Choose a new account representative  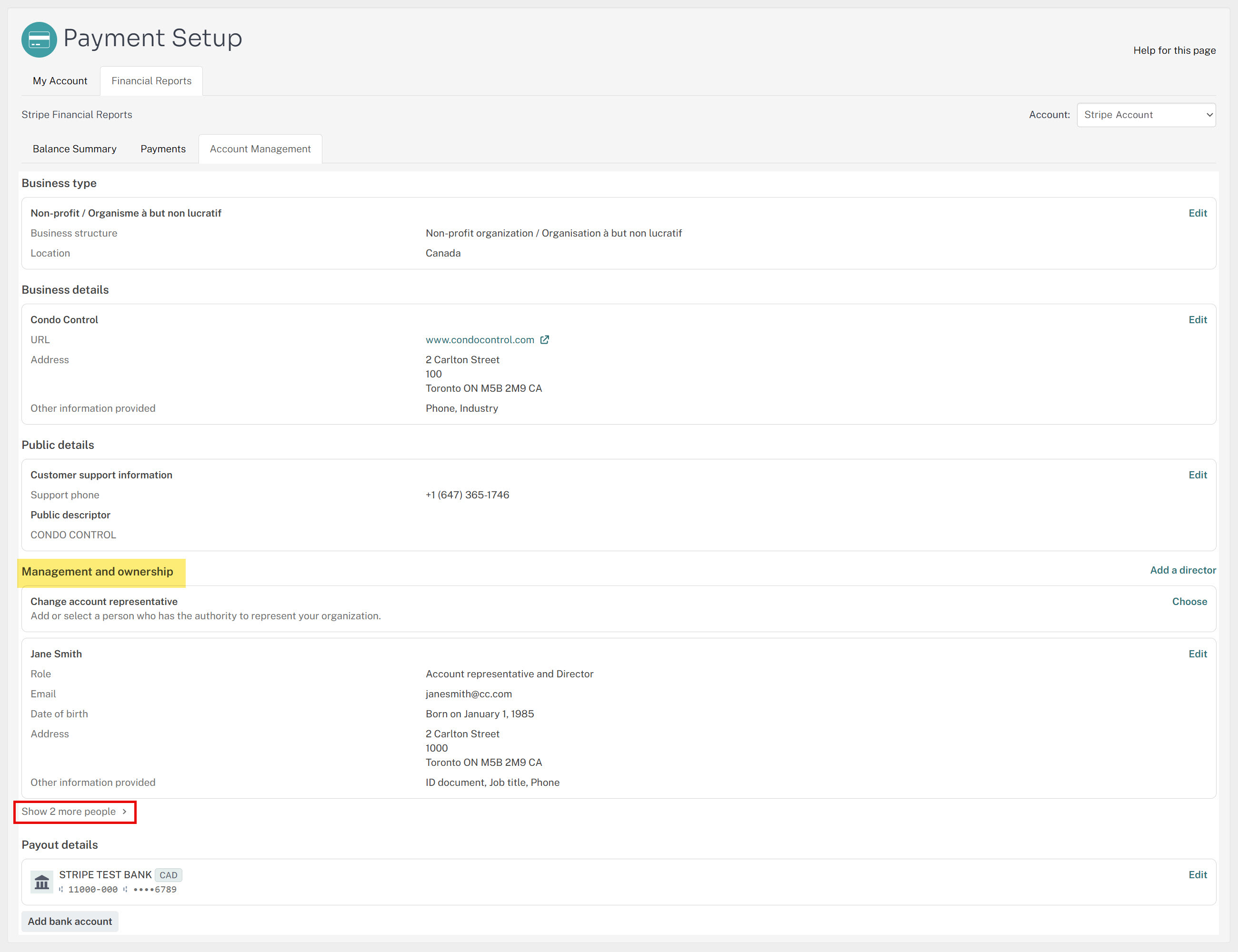(1189, 602)
